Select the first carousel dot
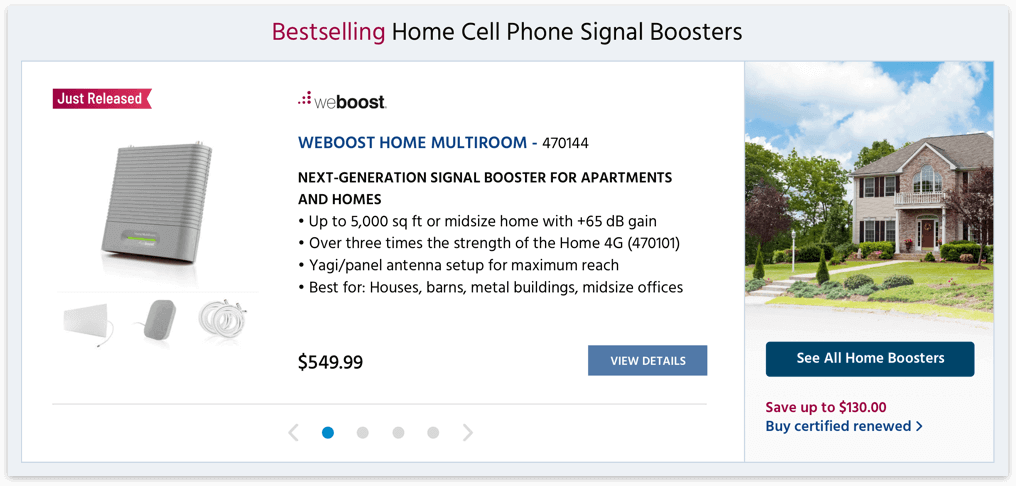Image resolution: width=1016 pixels, height=486 pixels. tap(328, 433)
